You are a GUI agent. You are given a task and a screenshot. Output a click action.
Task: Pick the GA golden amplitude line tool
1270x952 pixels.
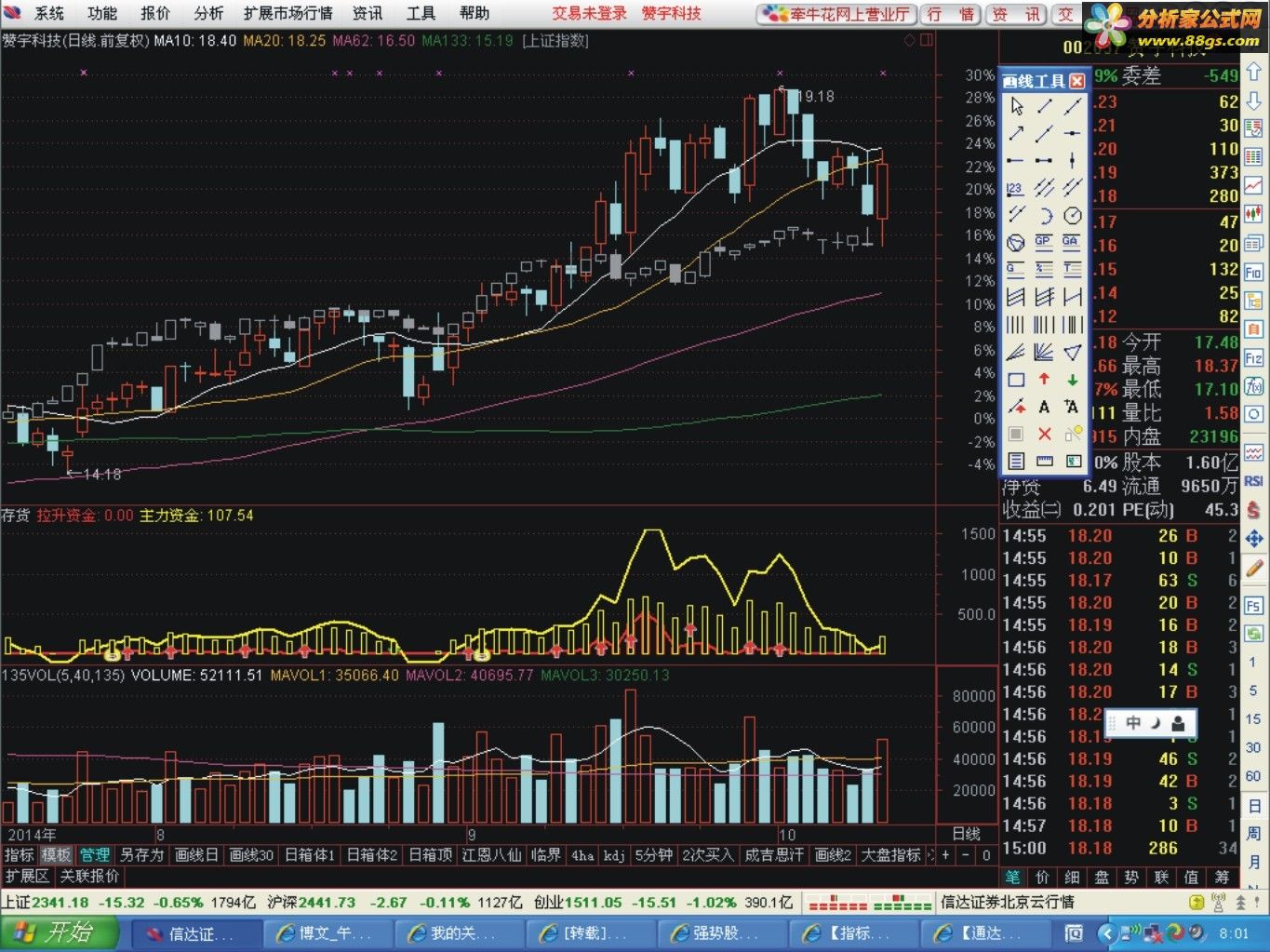click(1073, 243)
